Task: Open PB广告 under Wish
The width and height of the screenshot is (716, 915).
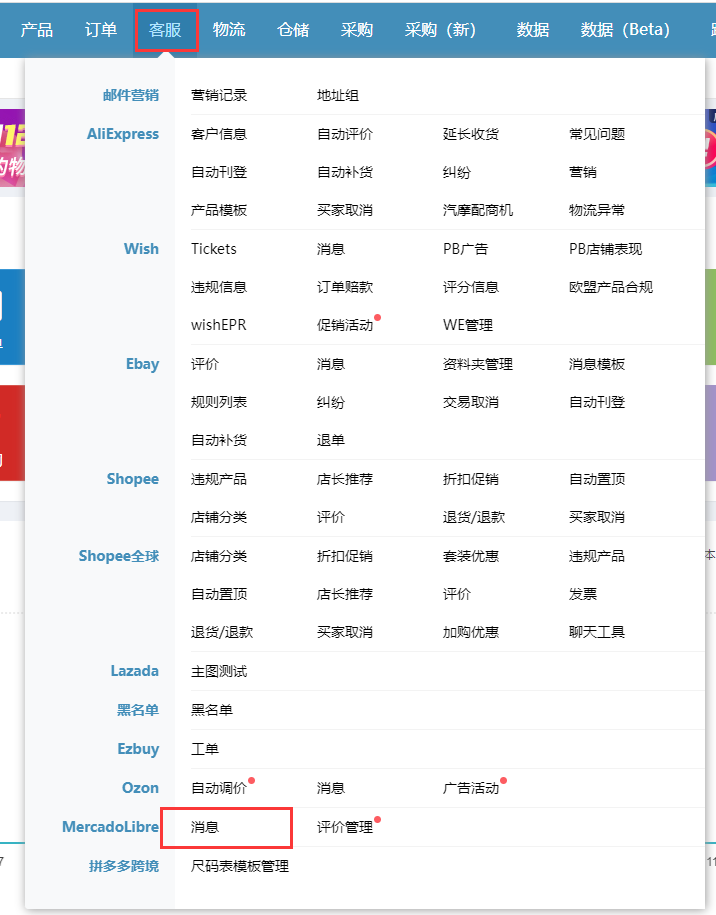Action: point(465,249)
